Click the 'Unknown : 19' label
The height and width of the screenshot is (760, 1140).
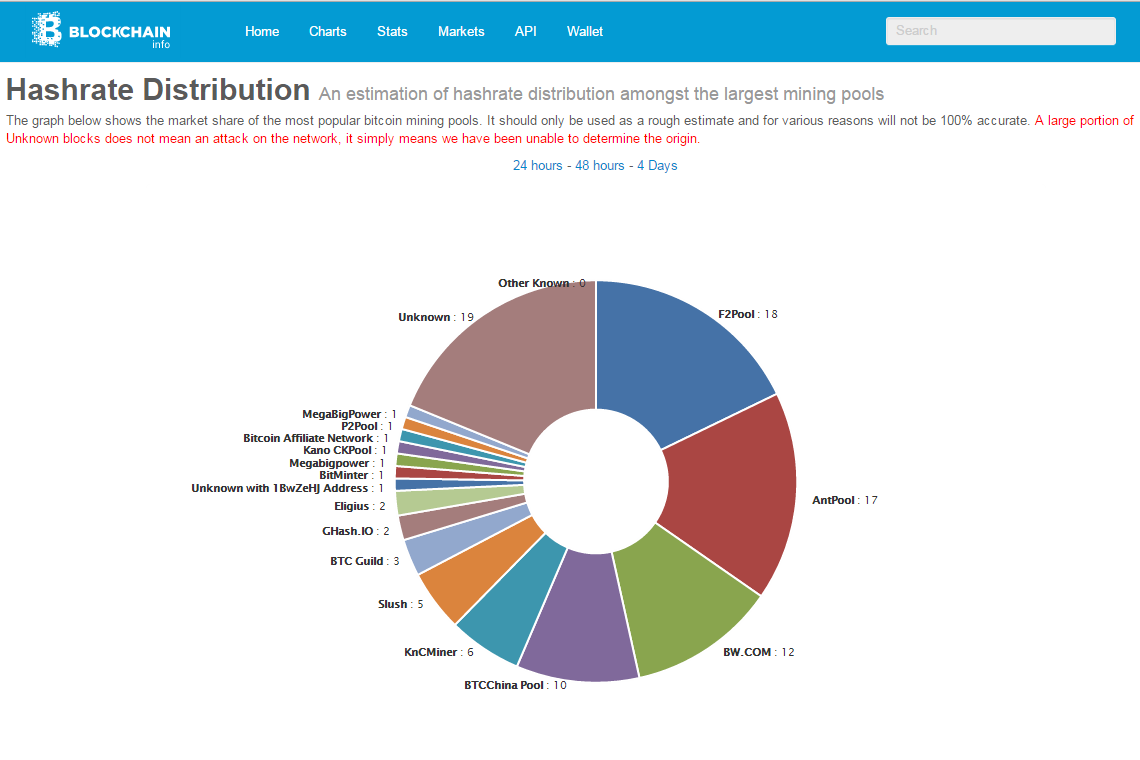pos(436,317)
